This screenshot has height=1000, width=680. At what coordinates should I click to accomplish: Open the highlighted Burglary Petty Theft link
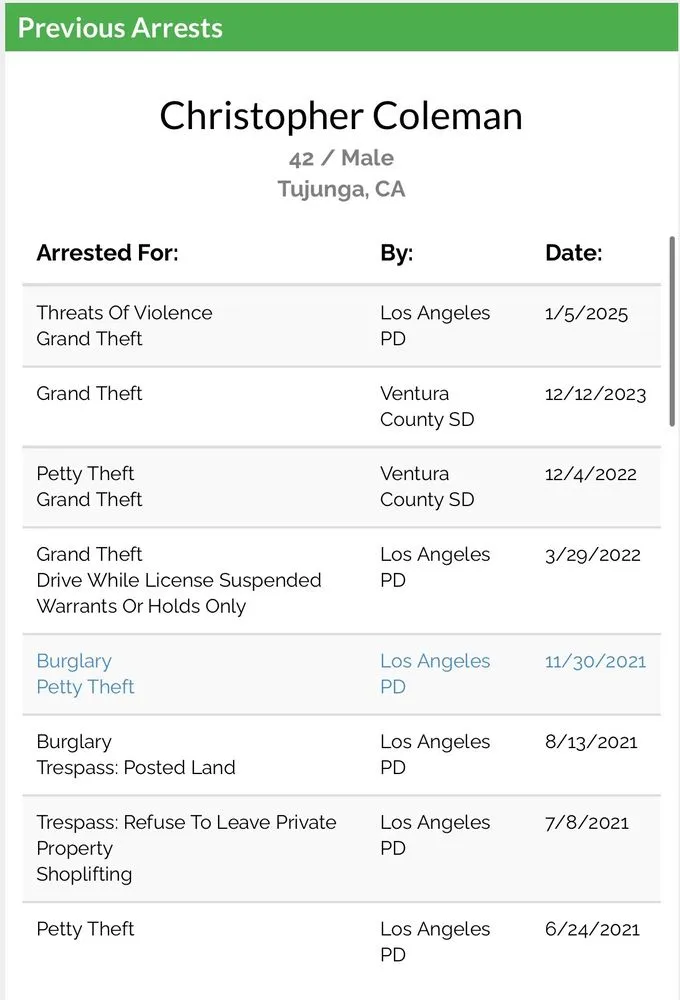tap(85, 674)
